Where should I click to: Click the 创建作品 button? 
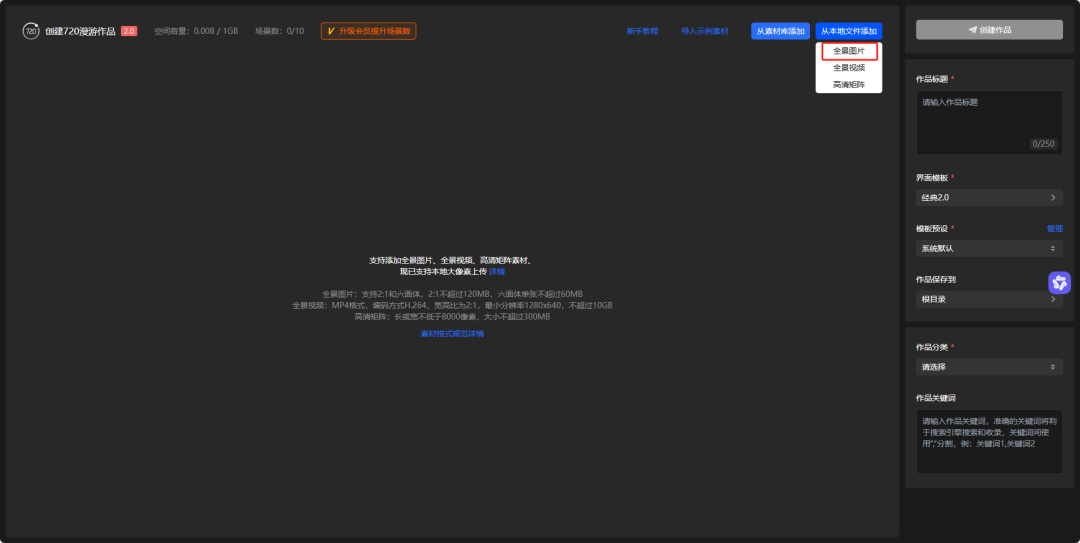[989, 30]
